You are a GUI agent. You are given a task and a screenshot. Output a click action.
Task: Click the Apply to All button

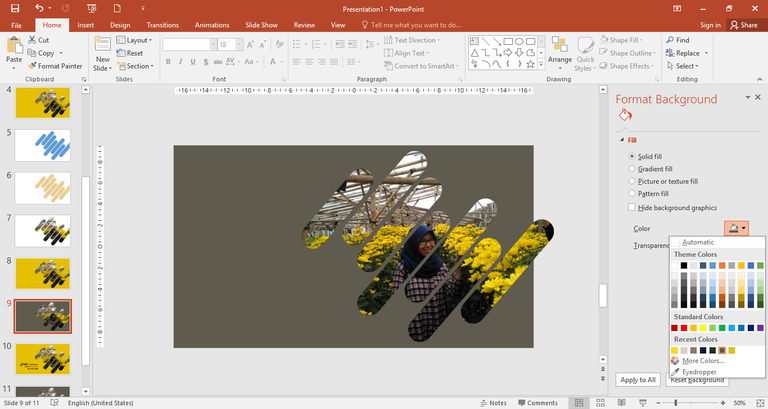[x=637, y=380]
